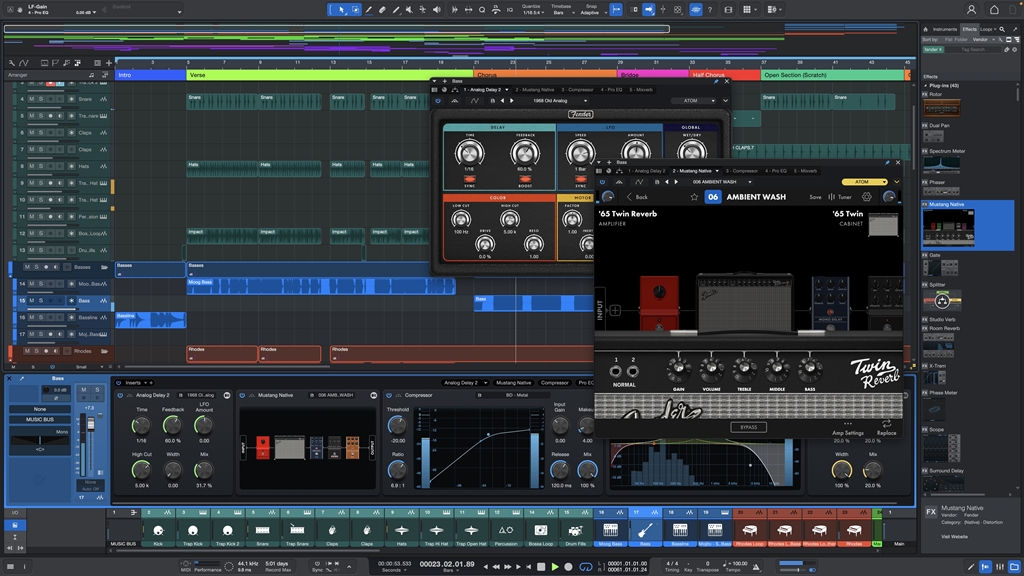Click Save in the Ambient Wash preset header

pyautogui.click(x=815, y=197)
